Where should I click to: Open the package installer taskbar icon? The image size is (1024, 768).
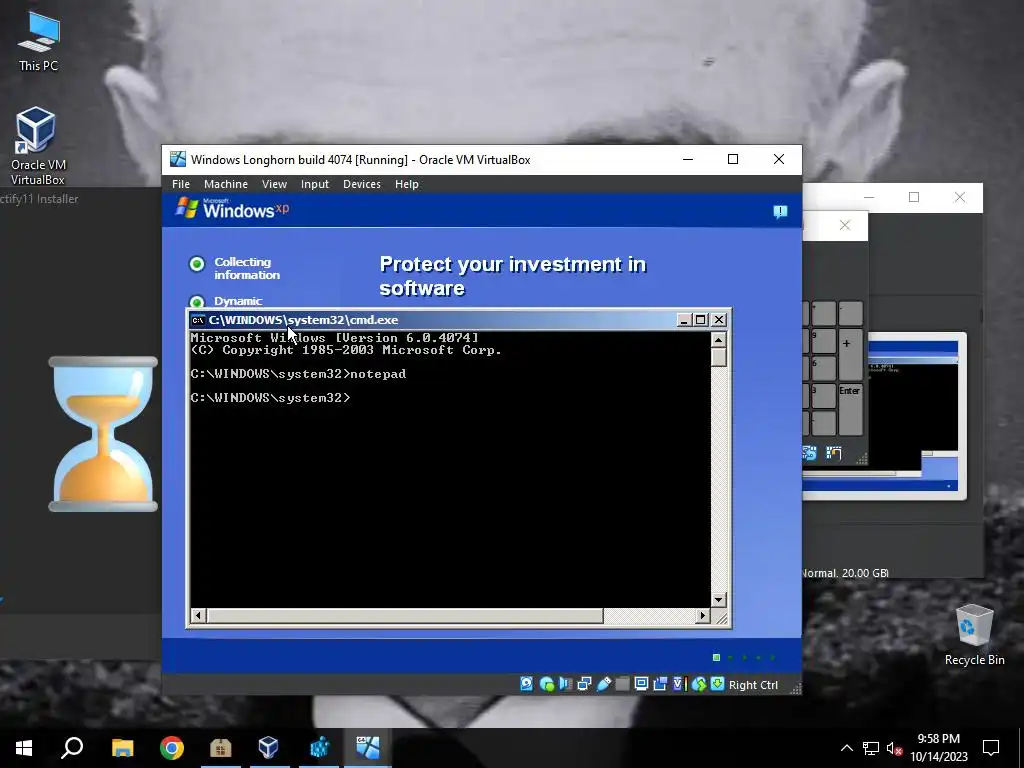tap(221, 748)
